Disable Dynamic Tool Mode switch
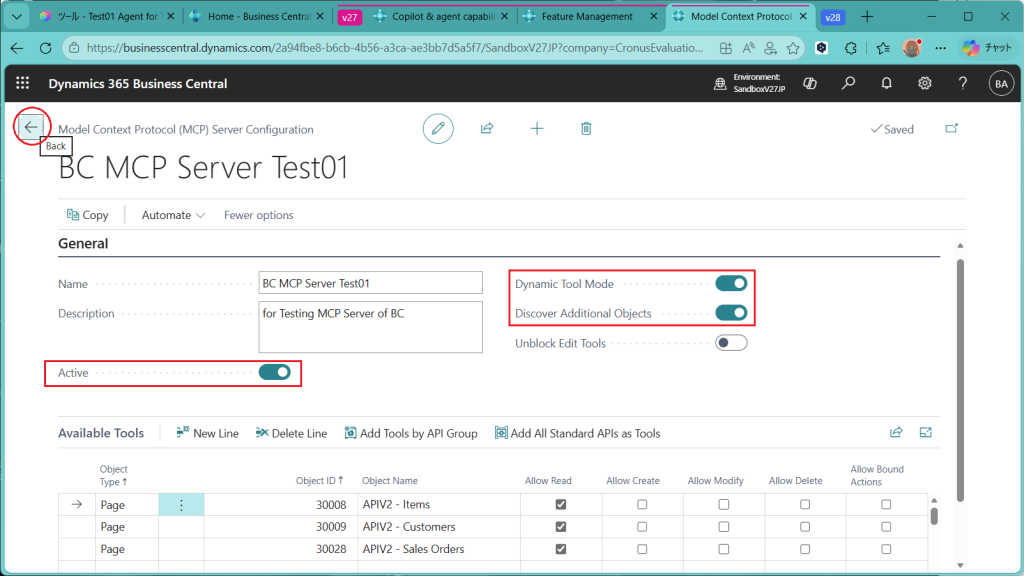The image size is (1024, 576). (x=731, y=284)
